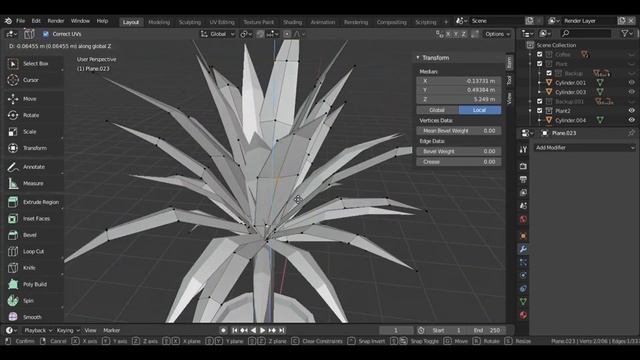Image resolution: width=640 pixels, height=360 pixels.
Task: Click the edge Bevel Weight field
Action: (x=459, y=151)
